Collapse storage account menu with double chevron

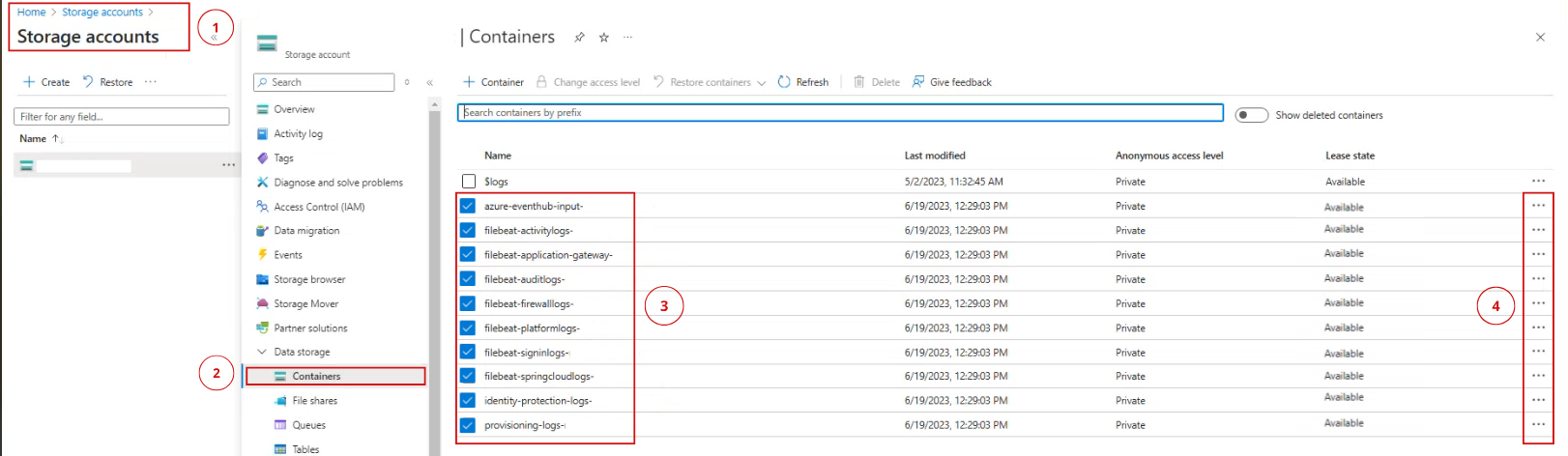(430, 82)
